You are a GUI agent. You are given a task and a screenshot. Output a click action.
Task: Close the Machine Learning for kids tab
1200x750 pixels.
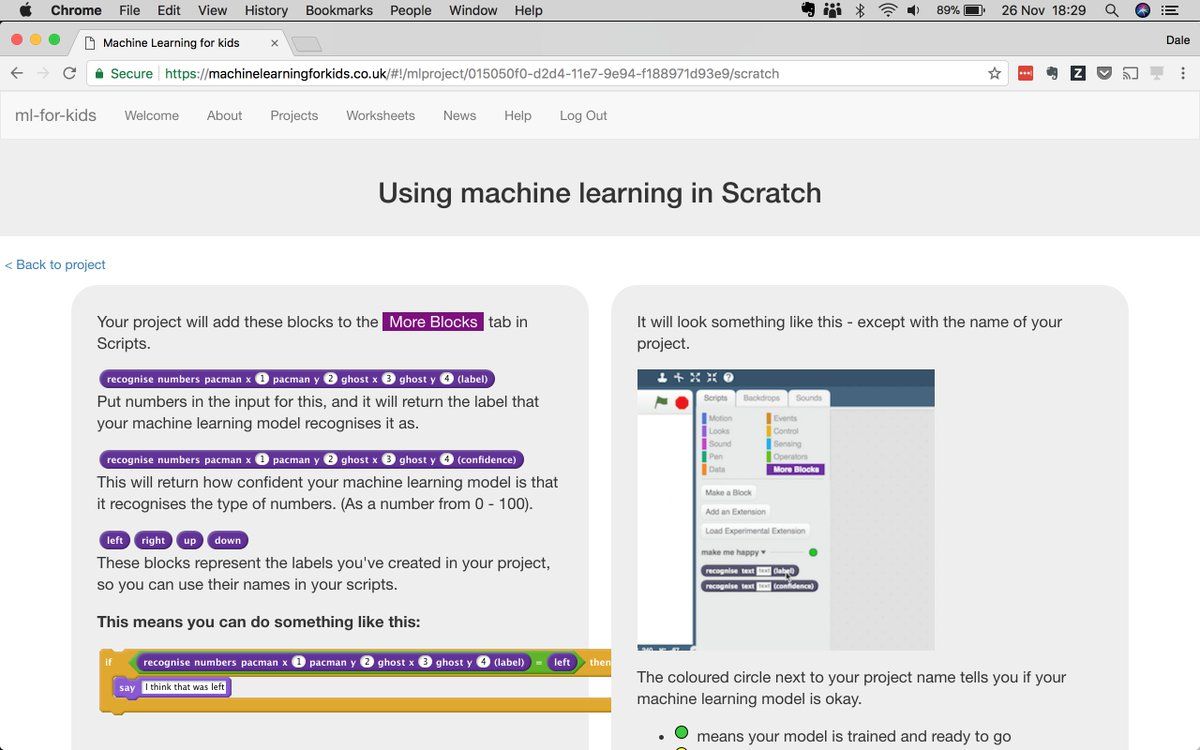[275, 43]
